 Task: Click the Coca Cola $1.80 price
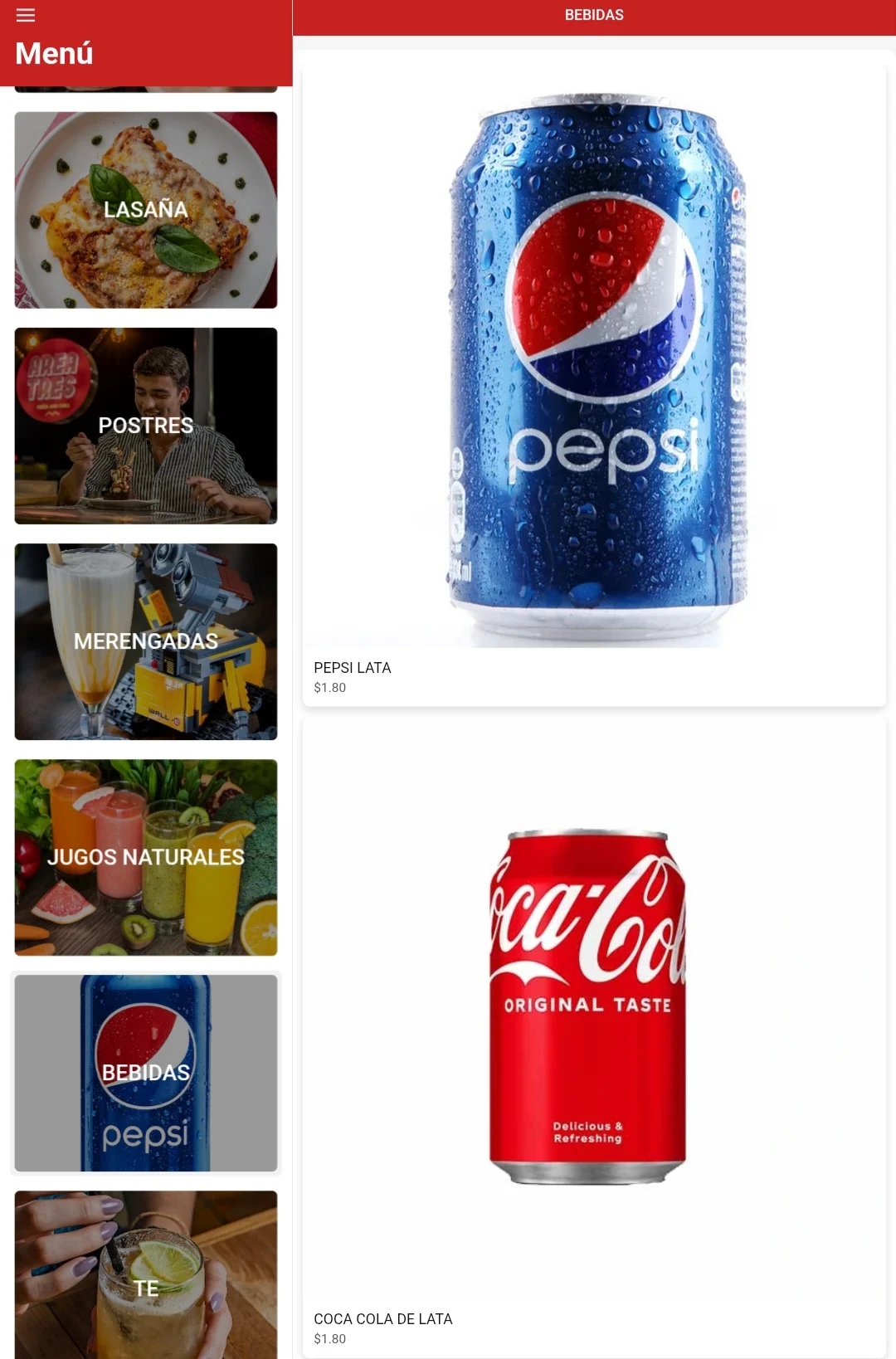coord(330,1339)
